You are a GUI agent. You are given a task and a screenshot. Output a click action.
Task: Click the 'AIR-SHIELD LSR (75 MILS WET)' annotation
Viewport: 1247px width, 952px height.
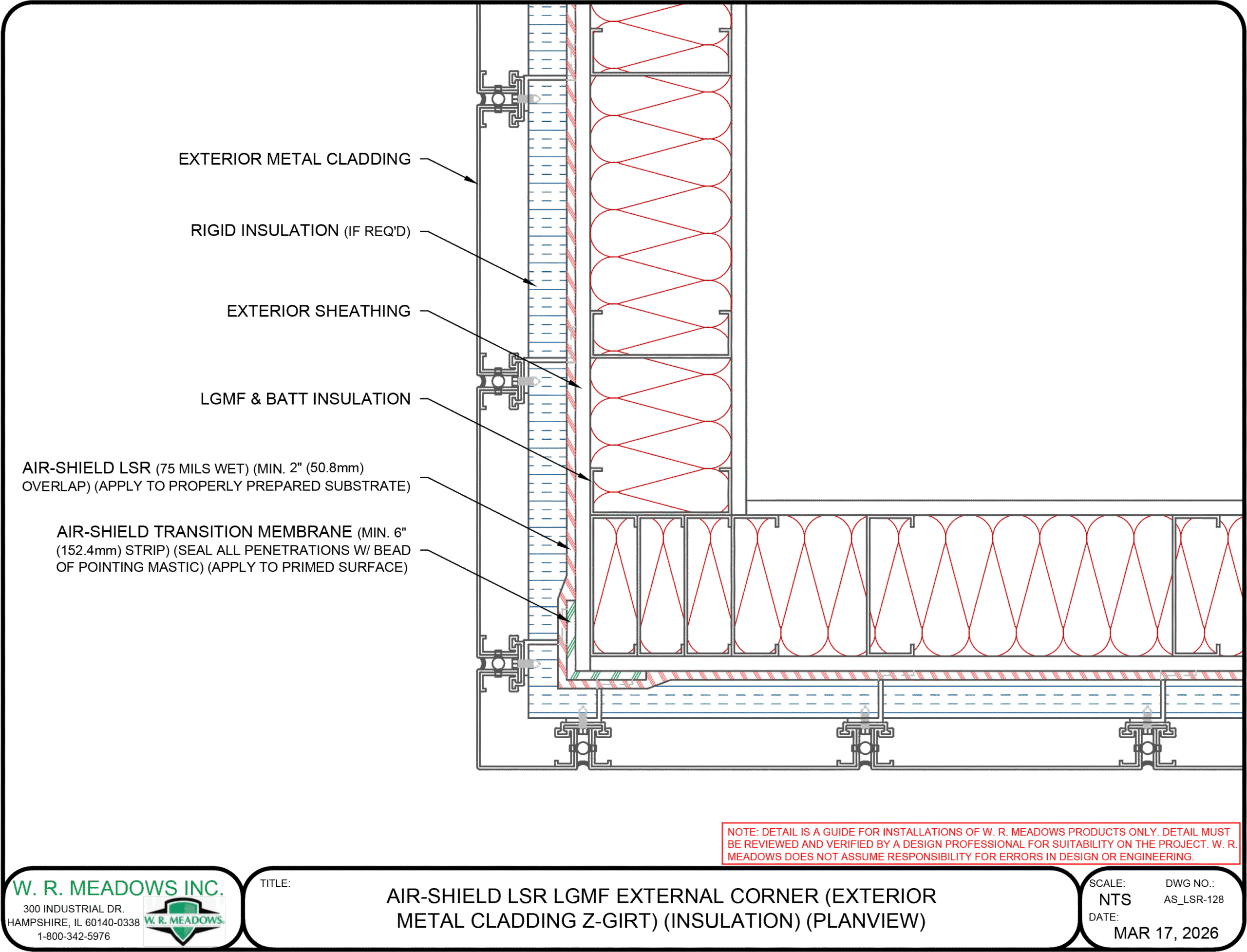216,477
